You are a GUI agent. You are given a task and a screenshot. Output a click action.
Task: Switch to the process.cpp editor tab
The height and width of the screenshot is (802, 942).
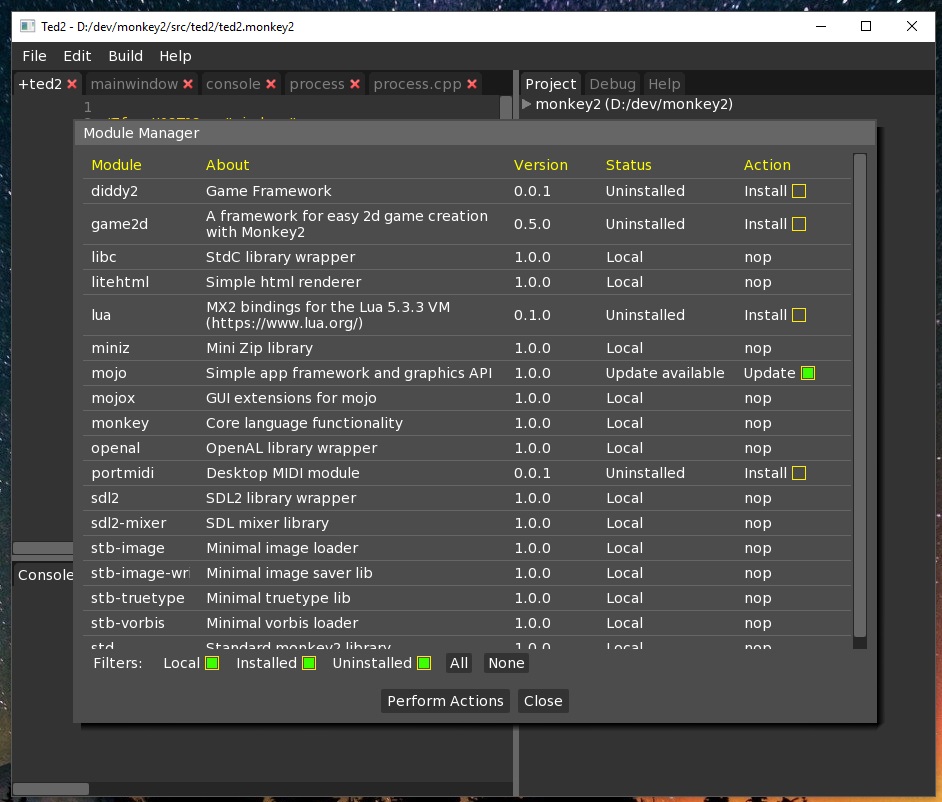pyautogui.click(x=418, y=84)
